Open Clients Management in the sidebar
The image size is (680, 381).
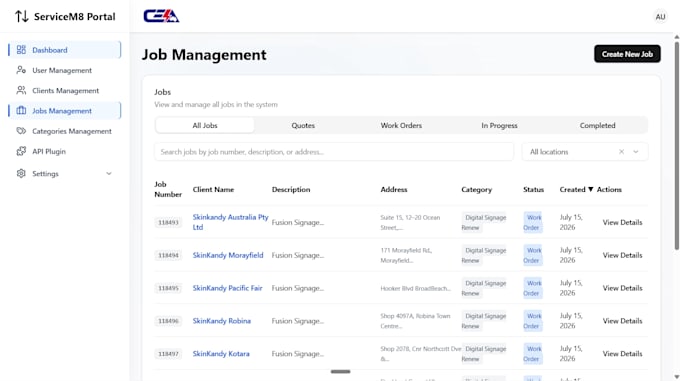pyautogui.click(x=64, y=90)
